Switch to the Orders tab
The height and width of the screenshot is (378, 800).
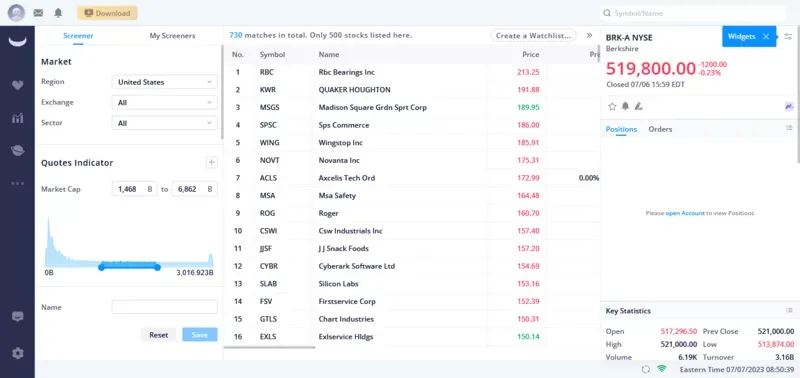(x=660, y=129)
